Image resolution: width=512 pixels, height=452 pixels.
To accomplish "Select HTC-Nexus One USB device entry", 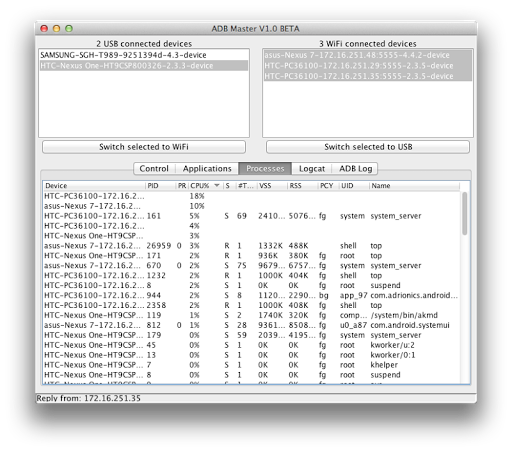I will pos(144,66).
